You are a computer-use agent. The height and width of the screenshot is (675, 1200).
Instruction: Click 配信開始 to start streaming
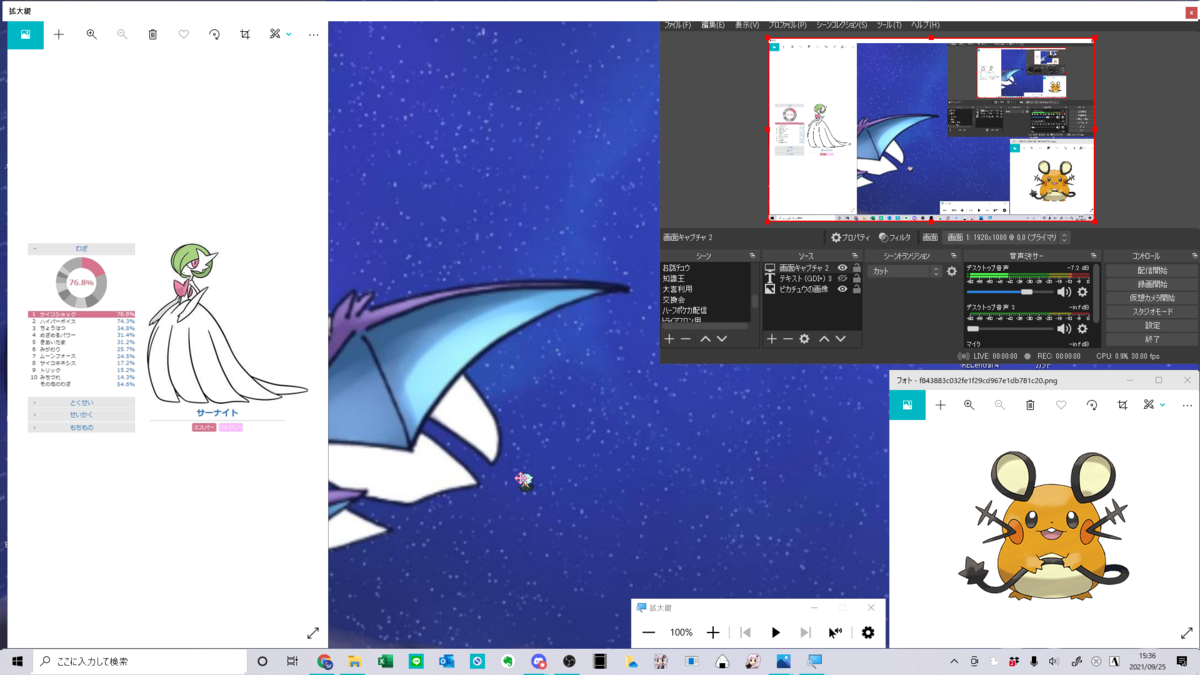[x=1152, y=271]
